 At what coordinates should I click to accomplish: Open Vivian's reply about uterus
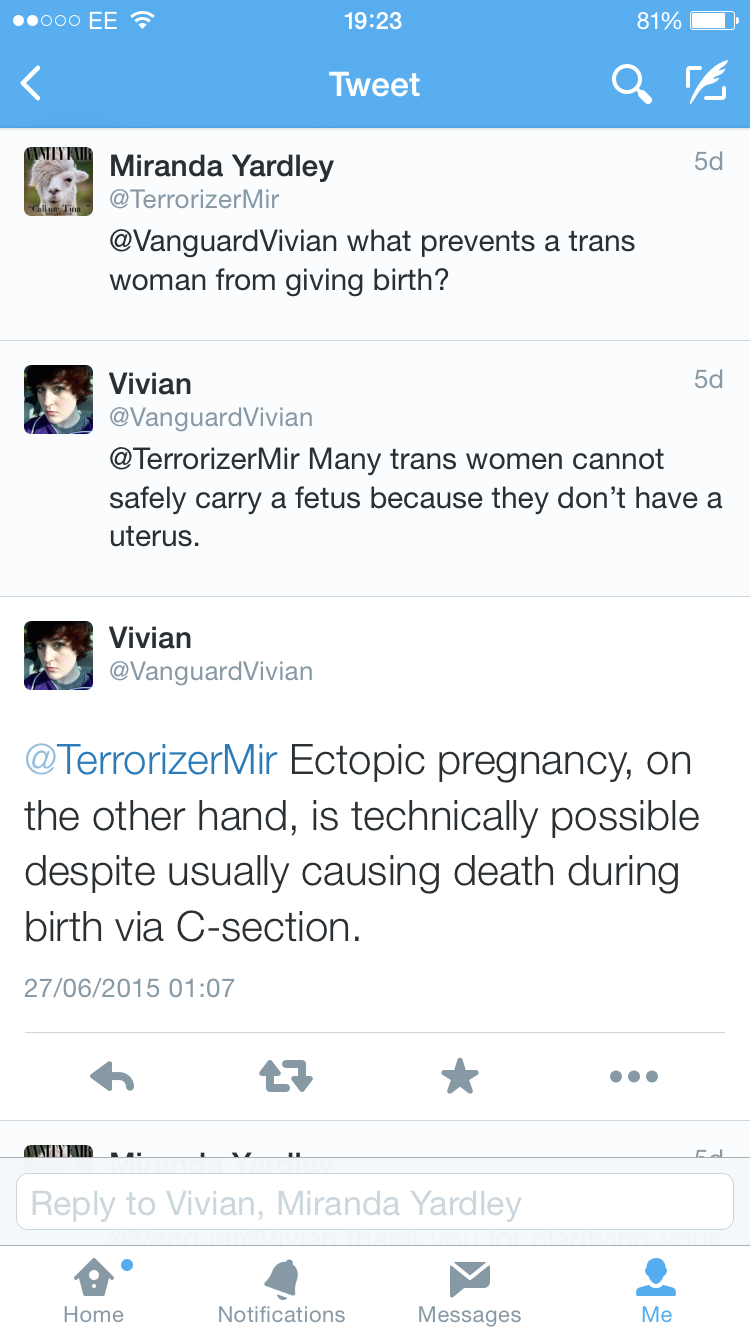(x=415, y=497)
